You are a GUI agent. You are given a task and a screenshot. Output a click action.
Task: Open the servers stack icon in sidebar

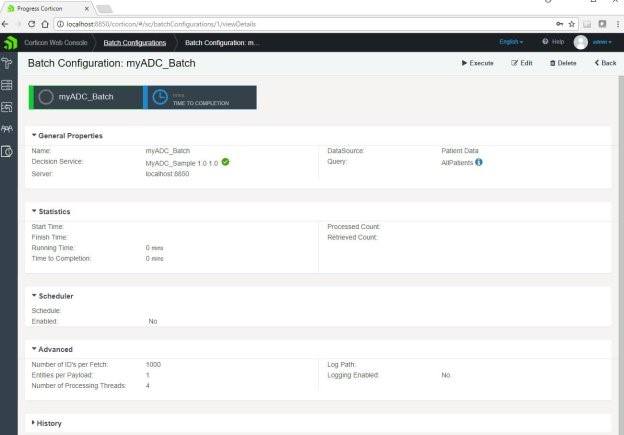(x=8, y=85)
